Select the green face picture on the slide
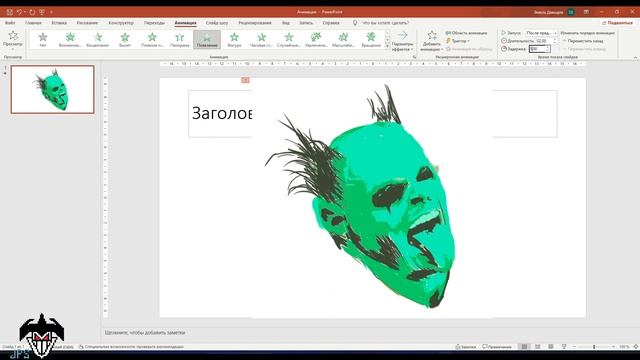Viewport: 640px width, 360px height. pyautogui.click(x=372, y=197)
